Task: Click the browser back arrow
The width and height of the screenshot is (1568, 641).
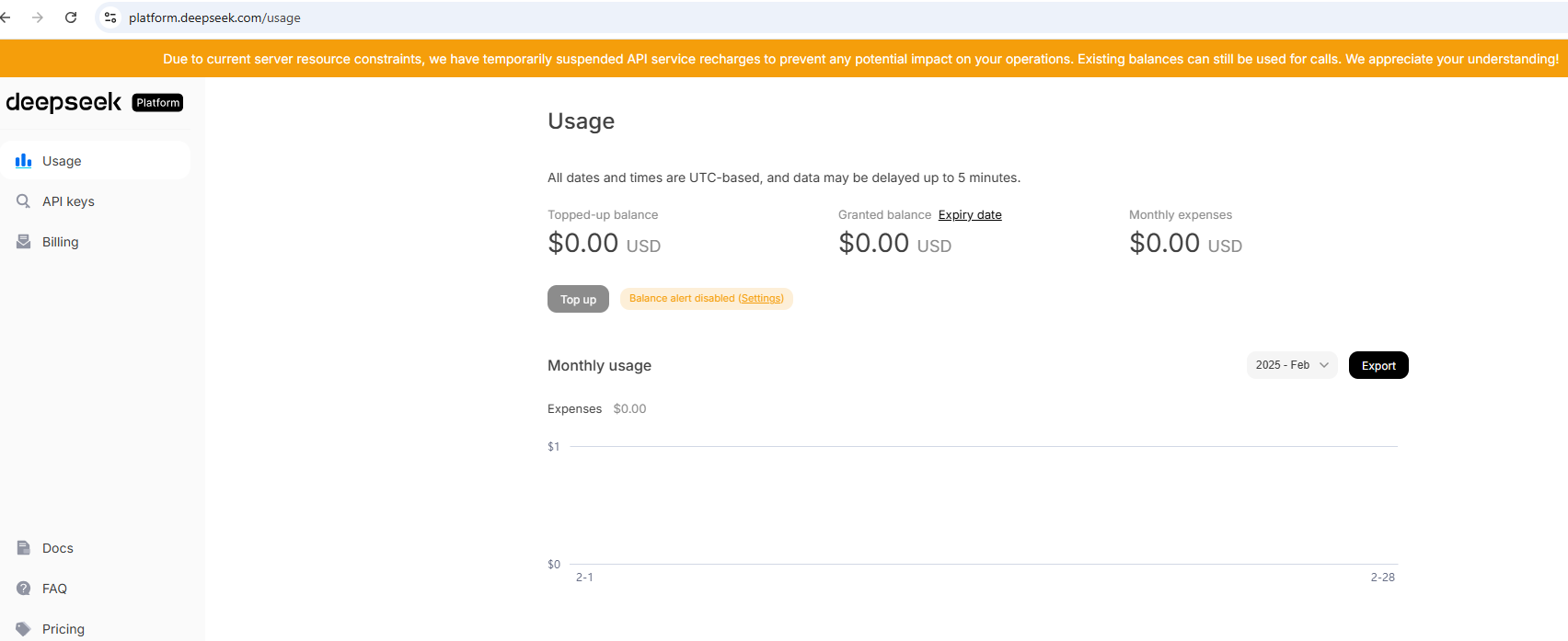Action: [6, 17]
